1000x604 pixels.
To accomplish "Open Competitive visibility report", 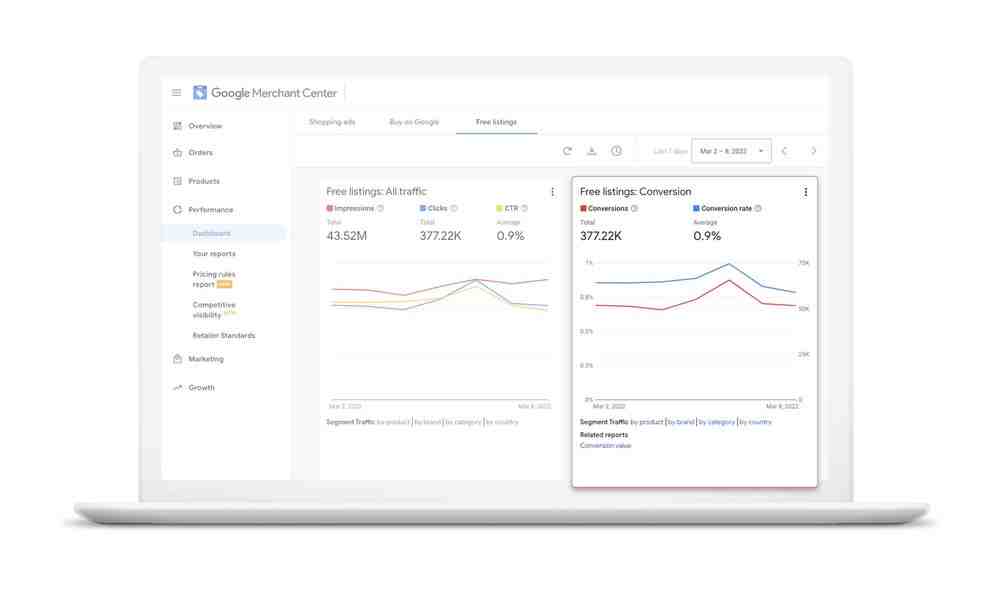I will point(214,310).
